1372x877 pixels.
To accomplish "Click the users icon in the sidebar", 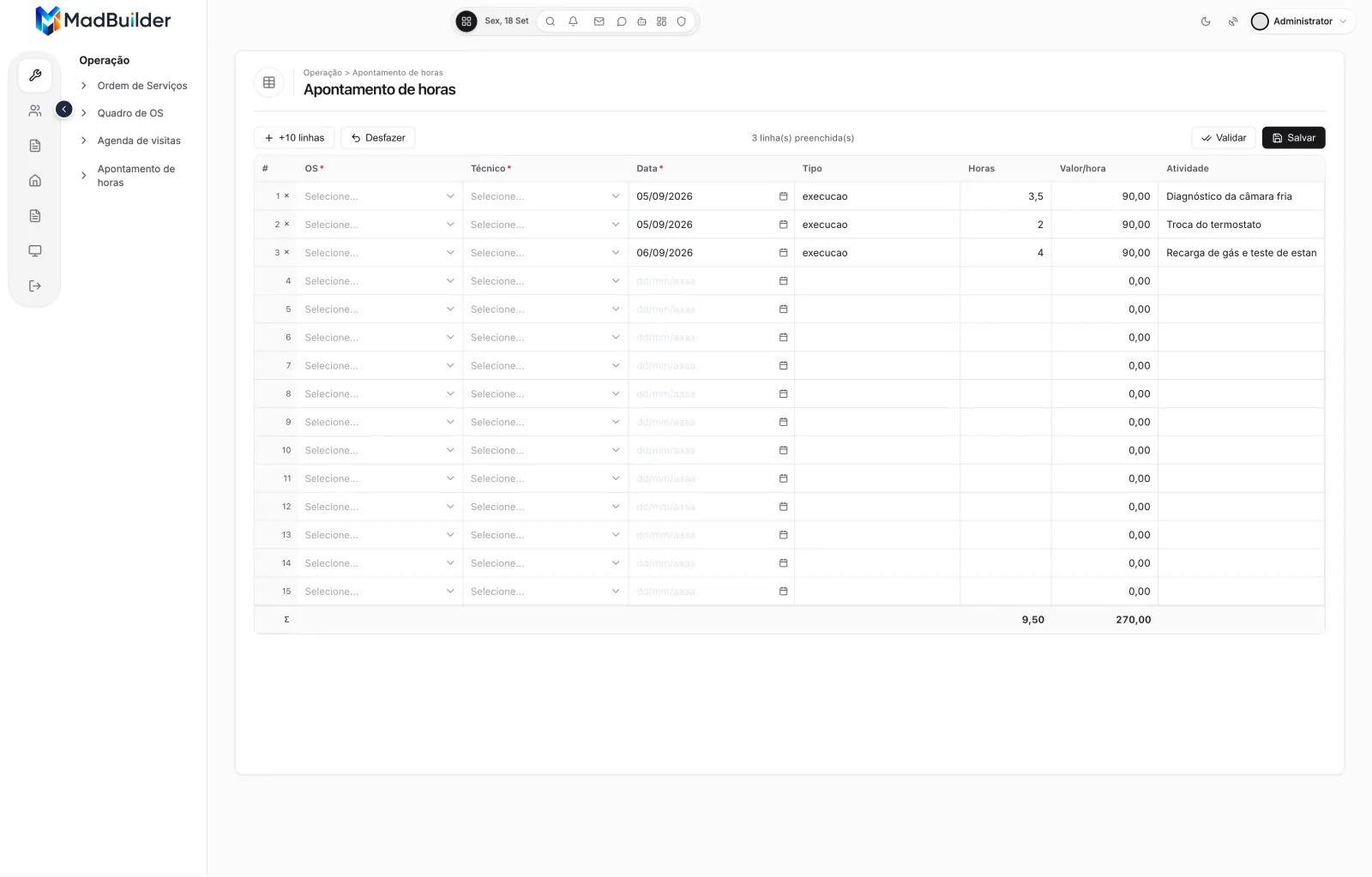I will click(35, 111).
